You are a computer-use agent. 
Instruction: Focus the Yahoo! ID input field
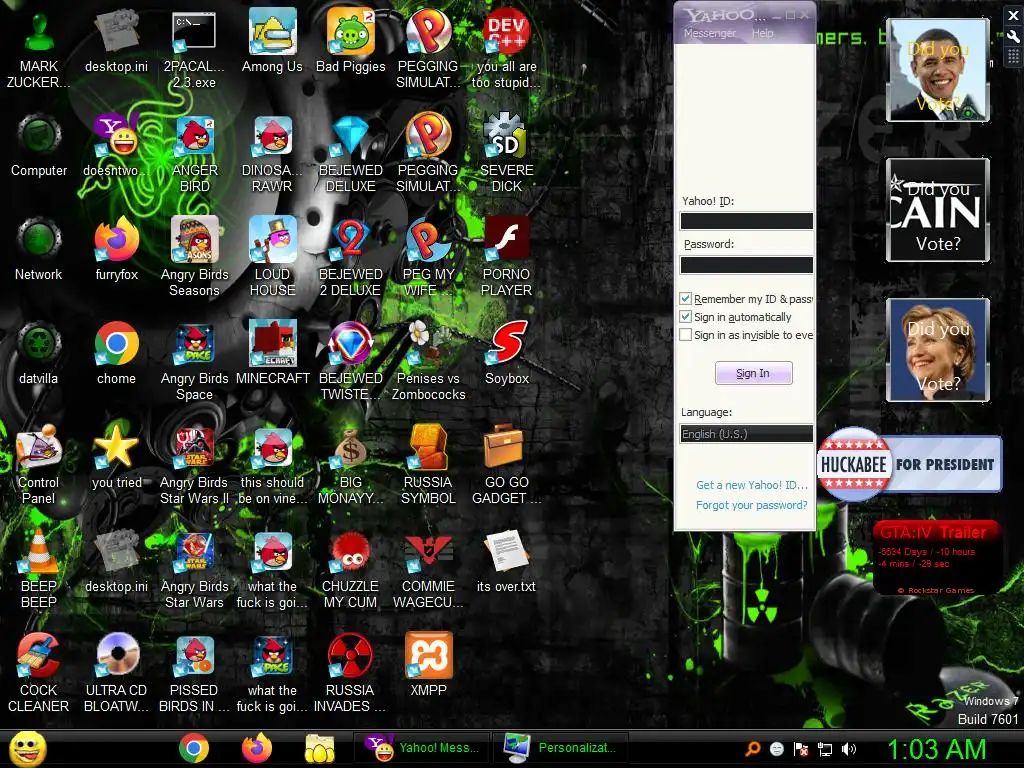pos(746,221)
